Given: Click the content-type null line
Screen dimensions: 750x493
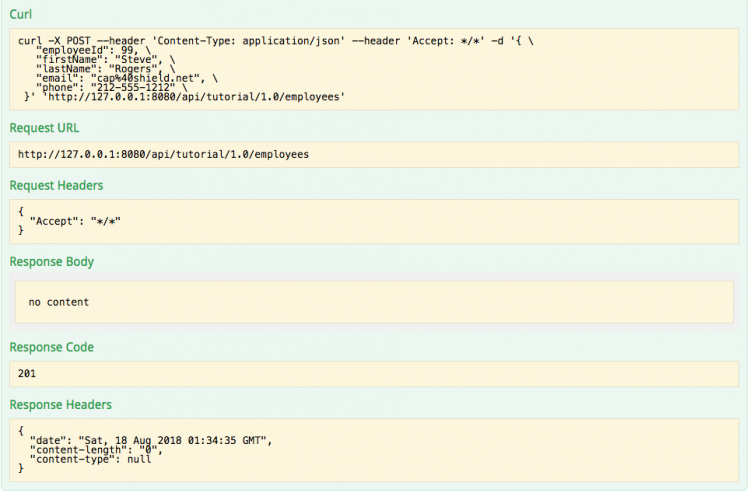Looking at the screenshot, I should tap(90, 459).
